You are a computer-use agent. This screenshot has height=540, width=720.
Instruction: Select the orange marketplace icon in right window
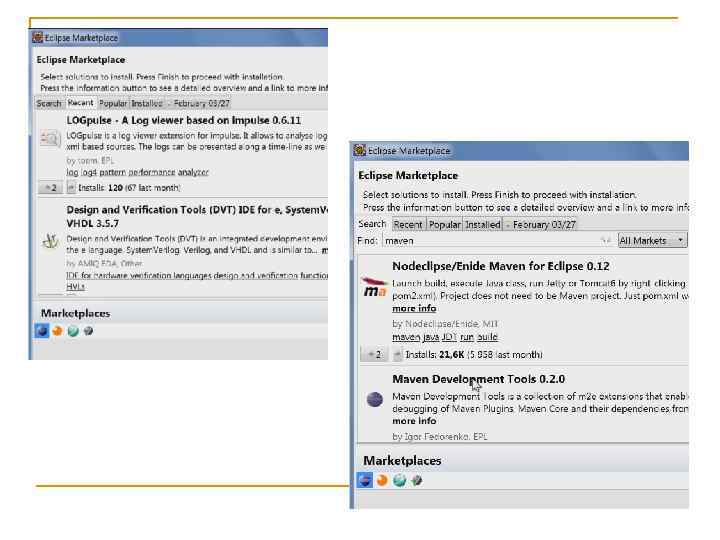pyautogui.click(x=382, y=480)
